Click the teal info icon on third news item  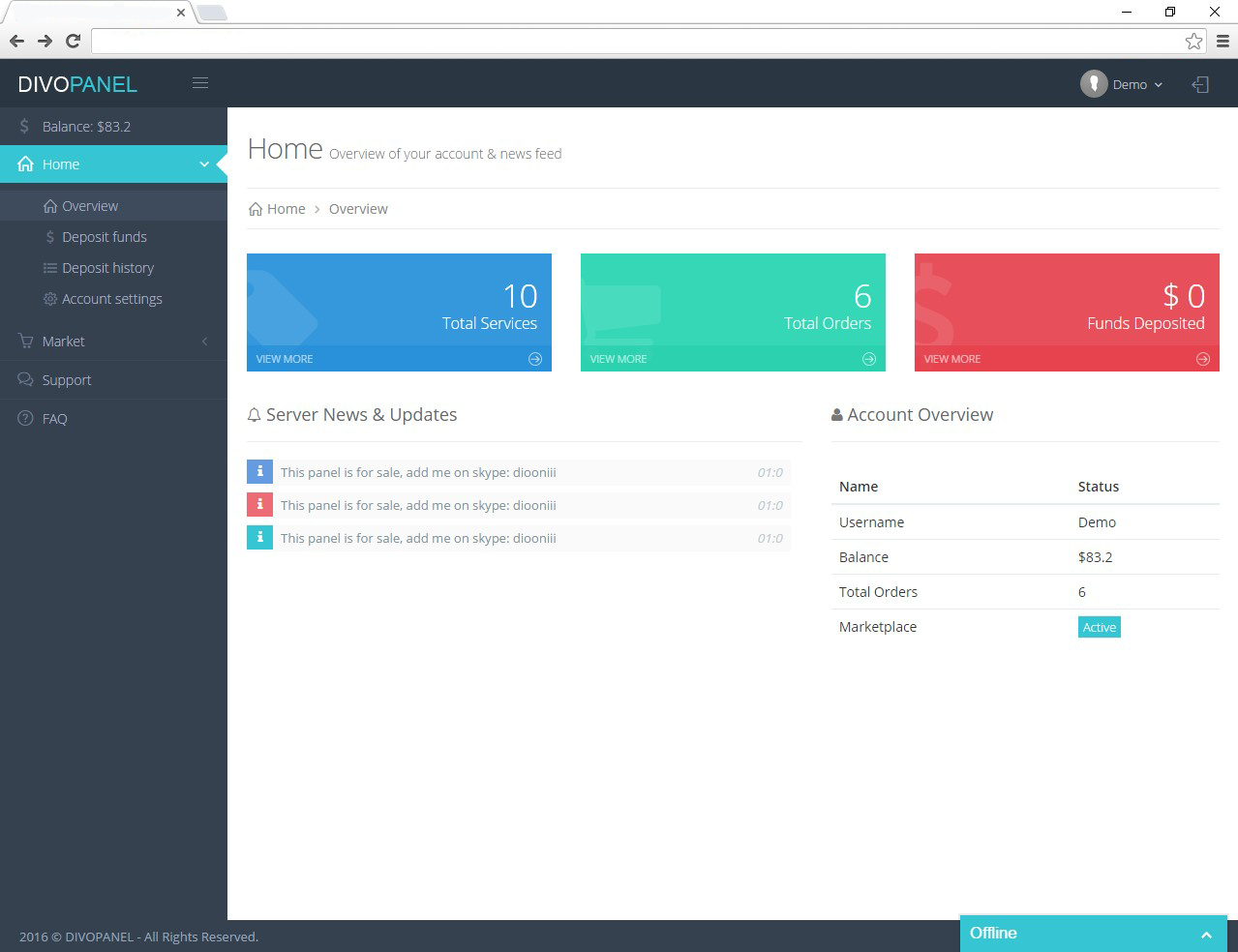point(259,538)
